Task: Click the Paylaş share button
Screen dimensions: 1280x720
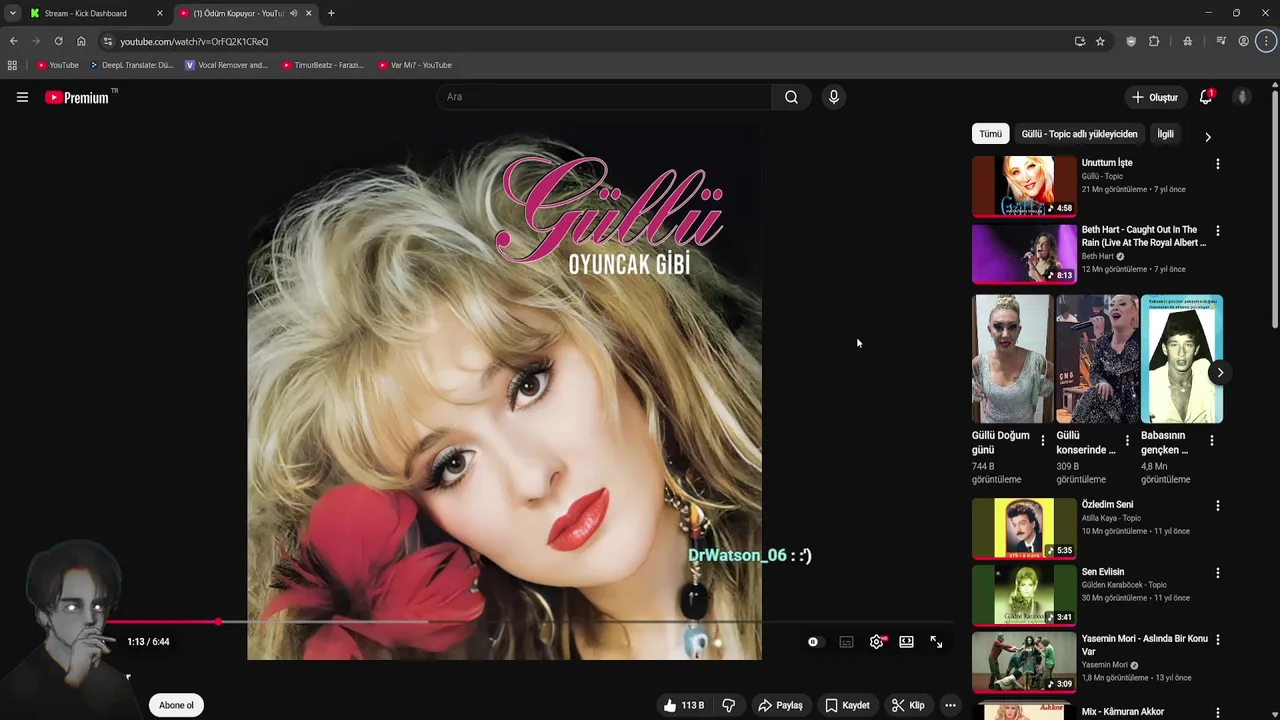Action: pyautogui.click(x=780, y=705)
